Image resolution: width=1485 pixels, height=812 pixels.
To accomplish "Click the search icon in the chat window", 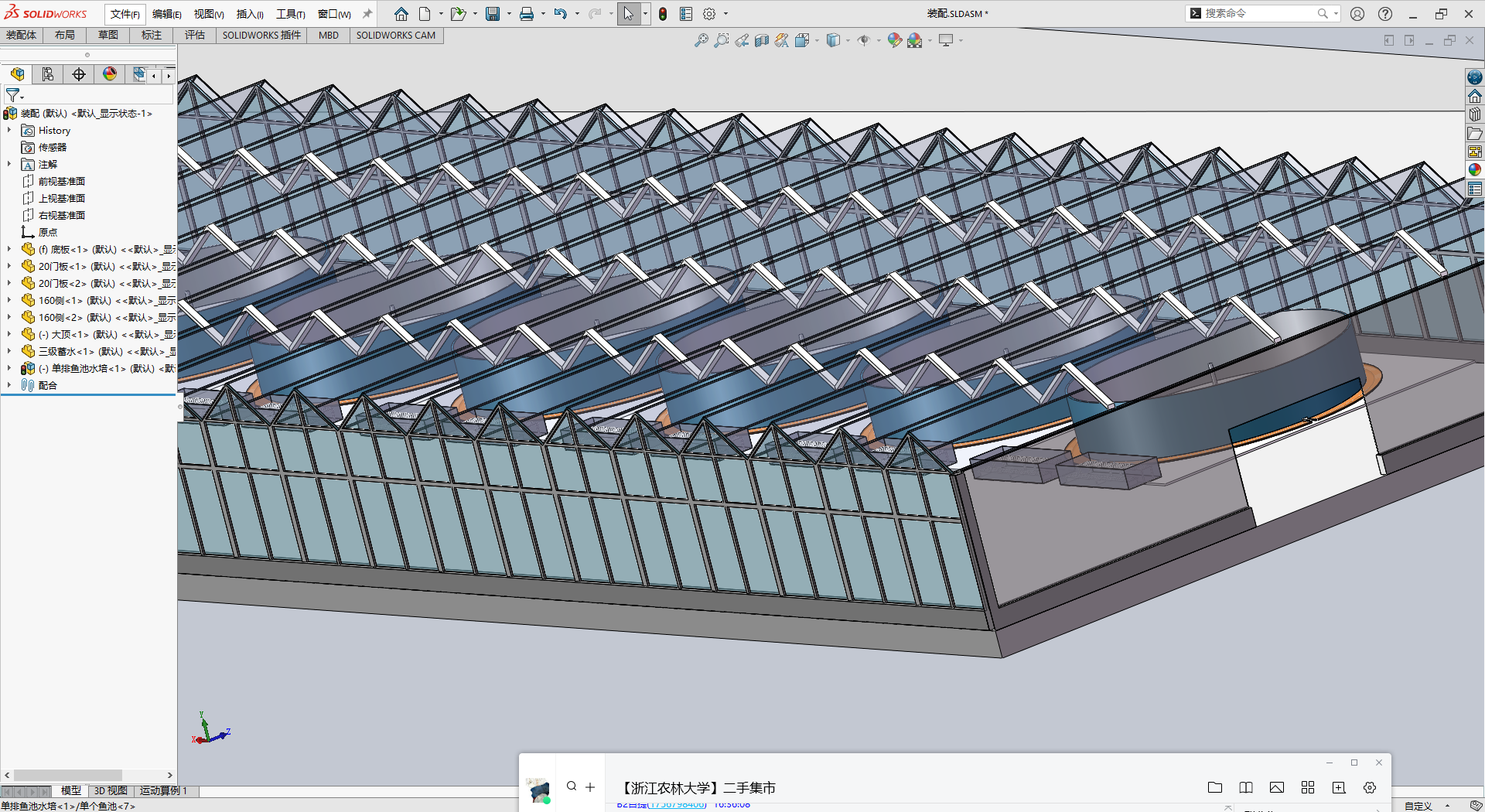I will click(x=572, y=786).
